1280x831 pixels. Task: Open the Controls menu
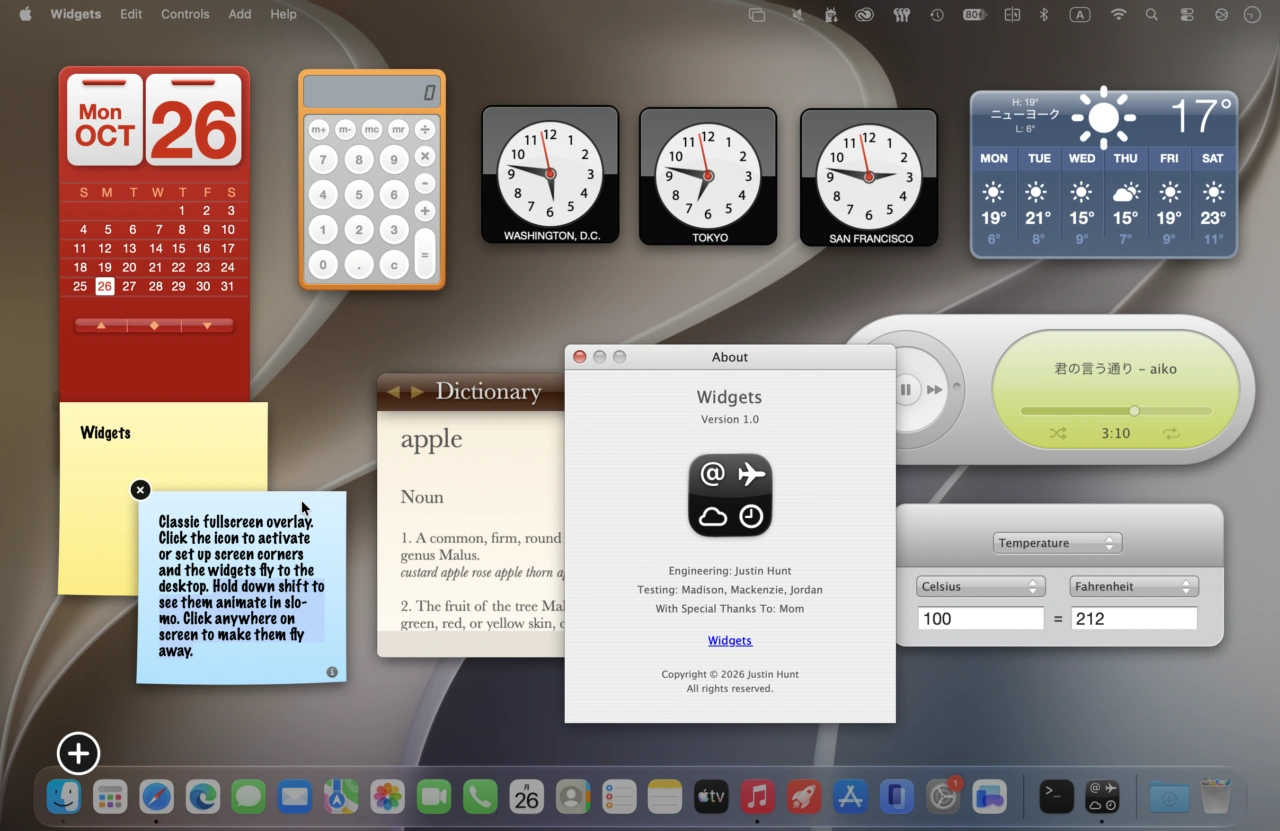[185, 14]
